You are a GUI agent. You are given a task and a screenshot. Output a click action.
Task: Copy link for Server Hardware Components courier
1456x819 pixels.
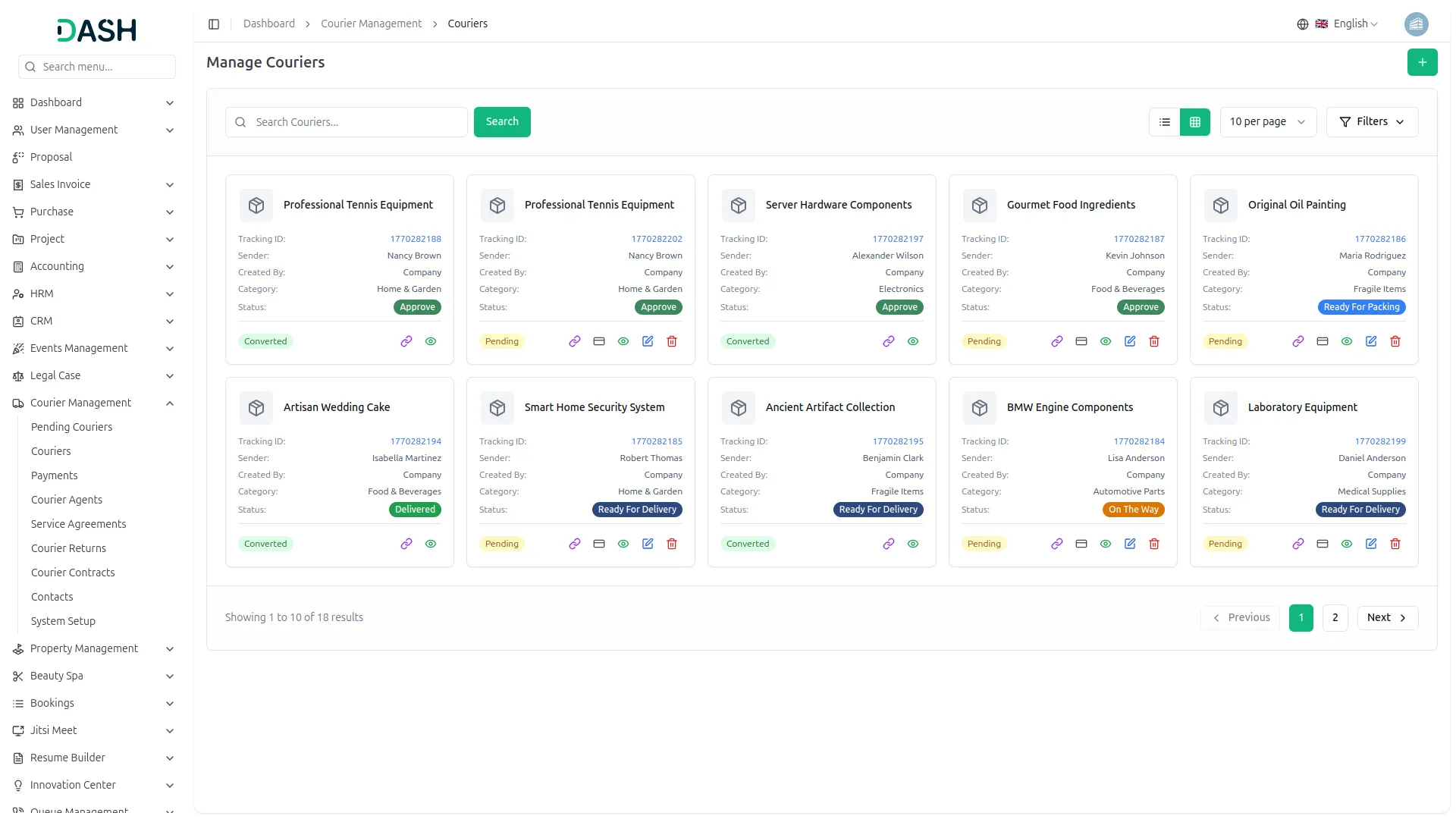tap(888, 341)
